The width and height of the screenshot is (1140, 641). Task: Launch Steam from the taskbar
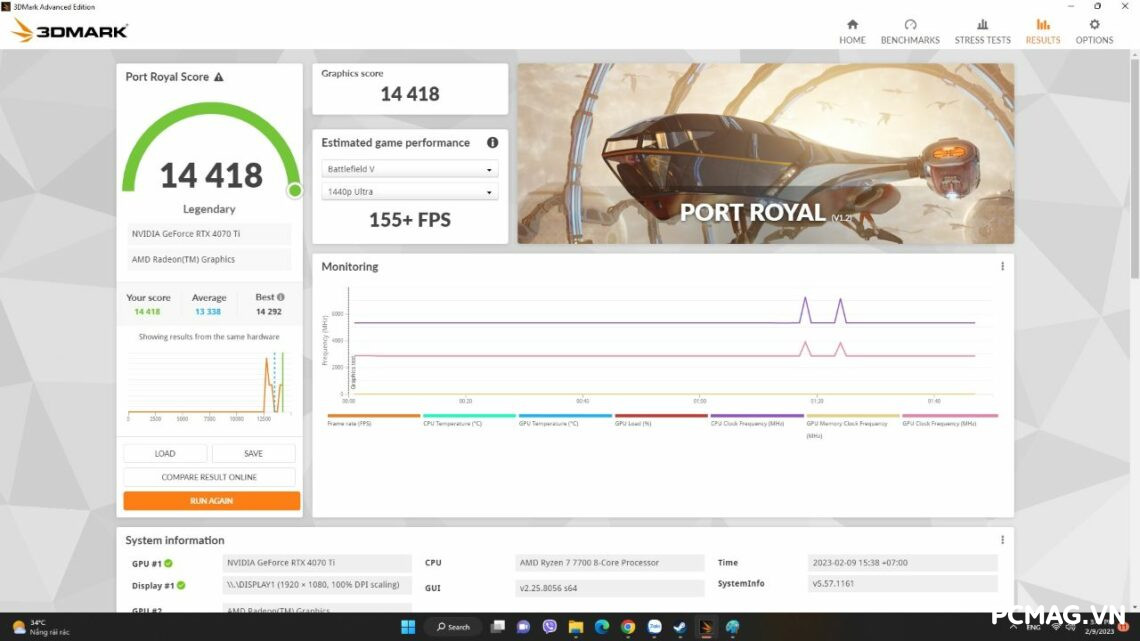click(680, 627)
